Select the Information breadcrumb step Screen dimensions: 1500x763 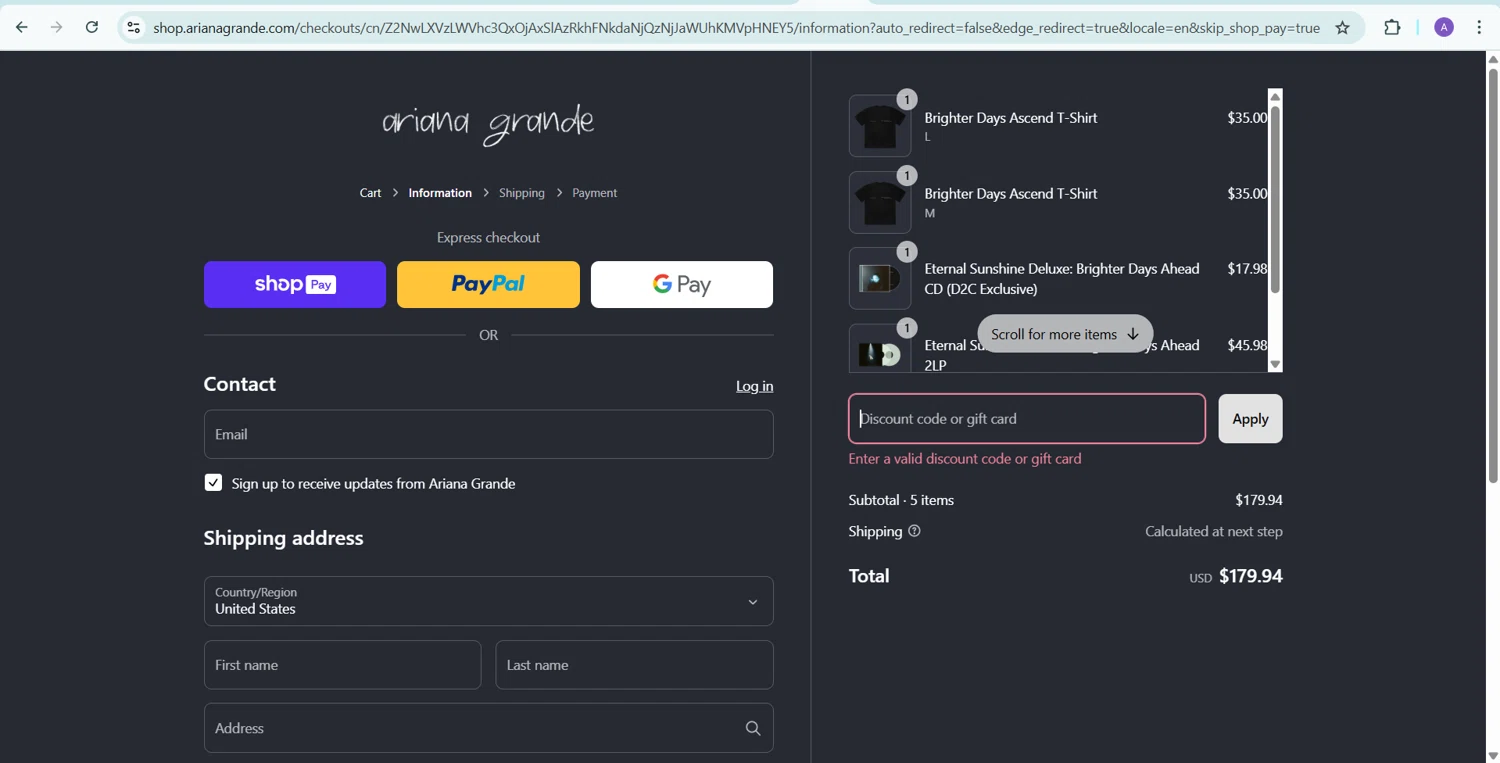pos(440,193)
